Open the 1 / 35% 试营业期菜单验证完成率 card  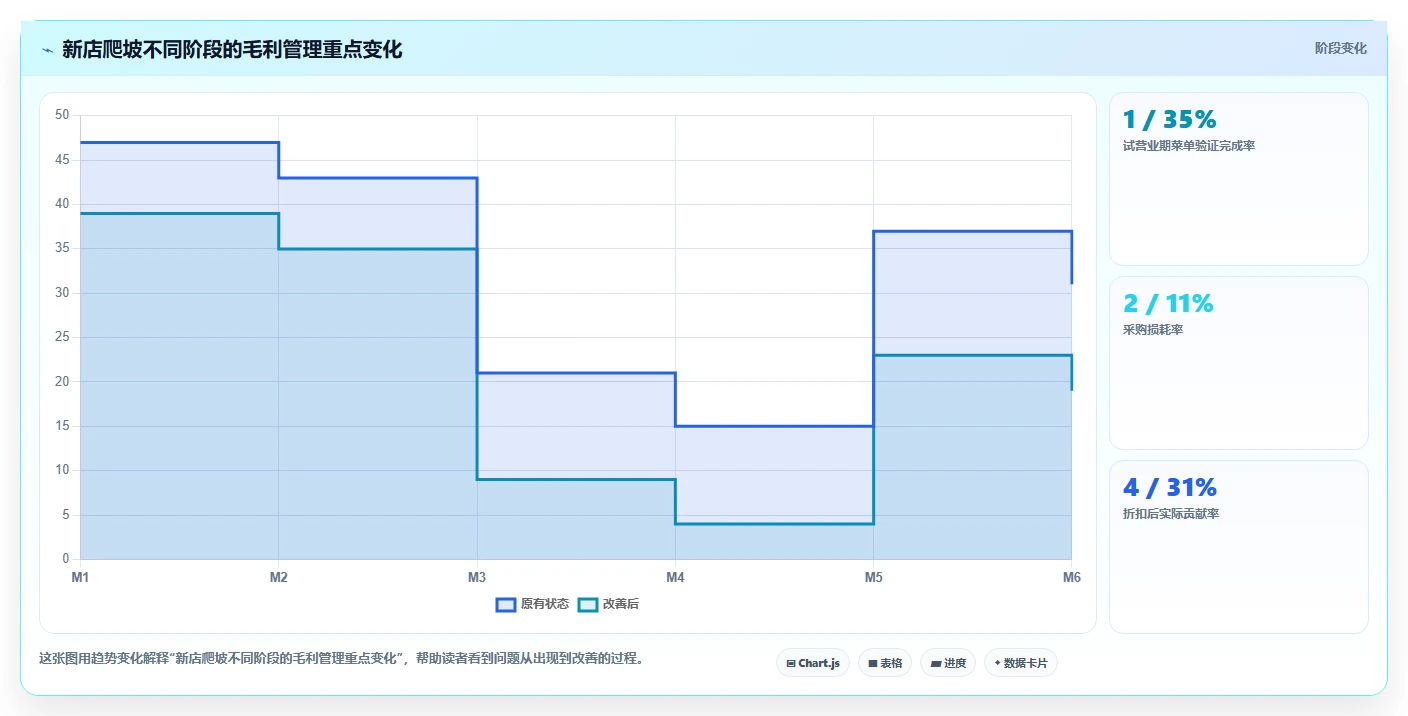tap(1239, 179)
